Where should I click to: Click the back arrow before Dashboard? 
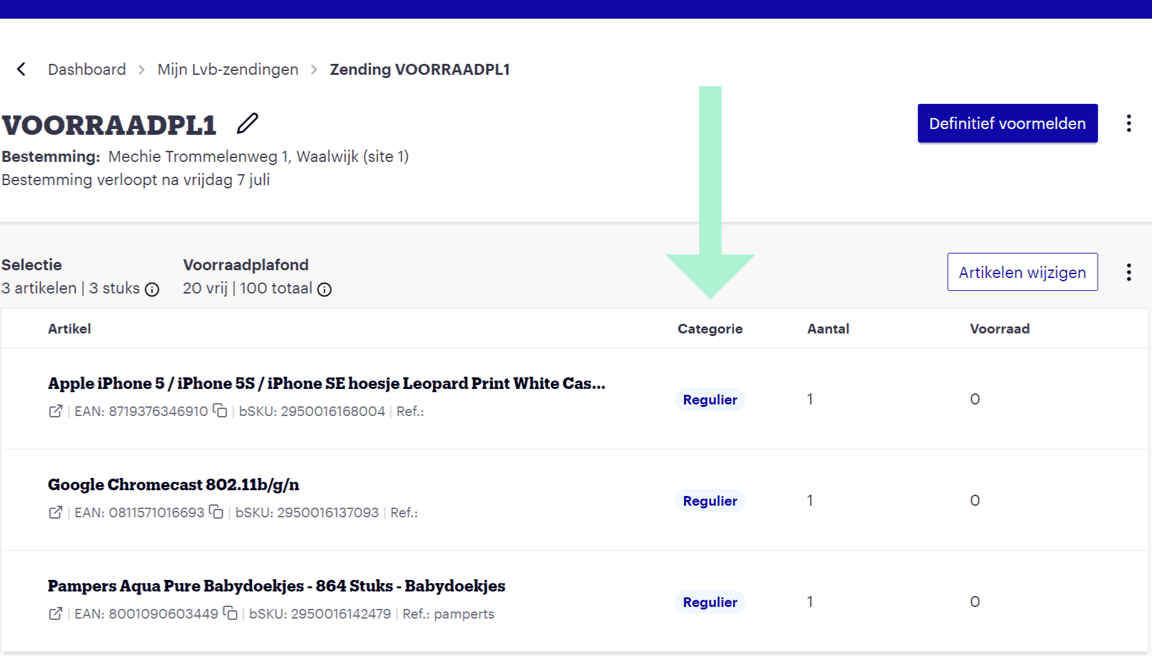tap(21, 69)
